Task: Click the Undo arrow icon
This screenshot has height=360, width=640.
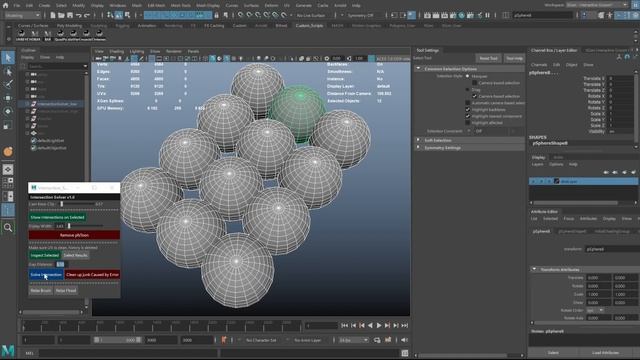Action: click(x=78, y=15)
